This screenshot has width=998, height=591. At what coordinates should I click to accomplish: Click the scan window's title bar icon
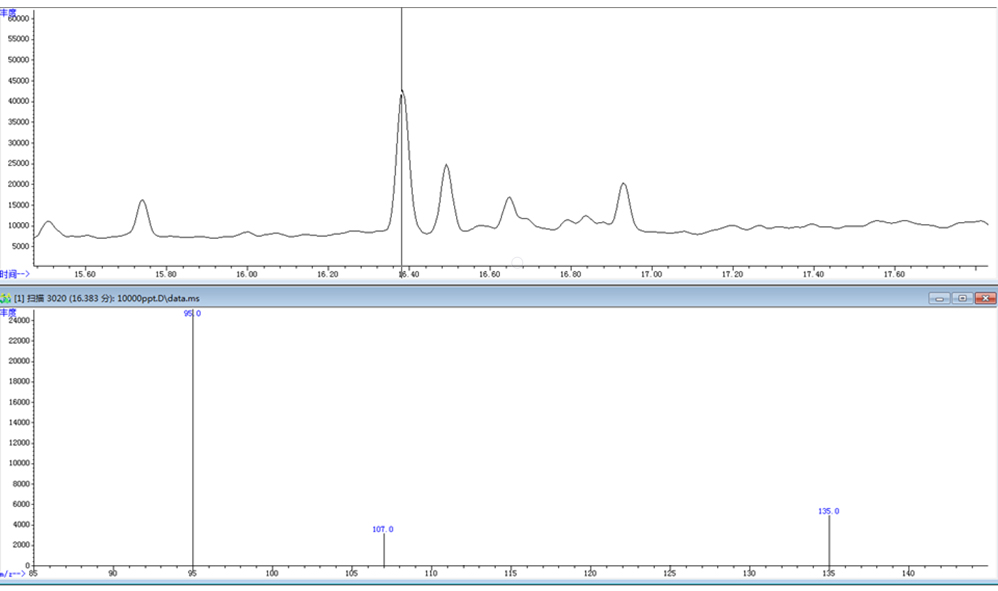click(x=6, y=298)
